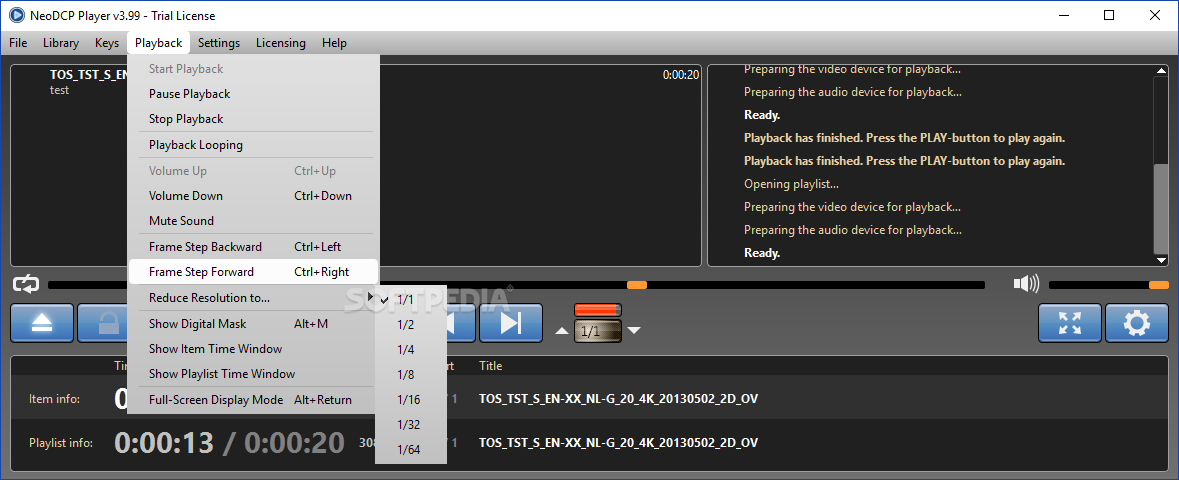Toggle Mute Sound menu entry
Image resolution: width=1179 pixels, height=480 pixels.
coord(253,220)
